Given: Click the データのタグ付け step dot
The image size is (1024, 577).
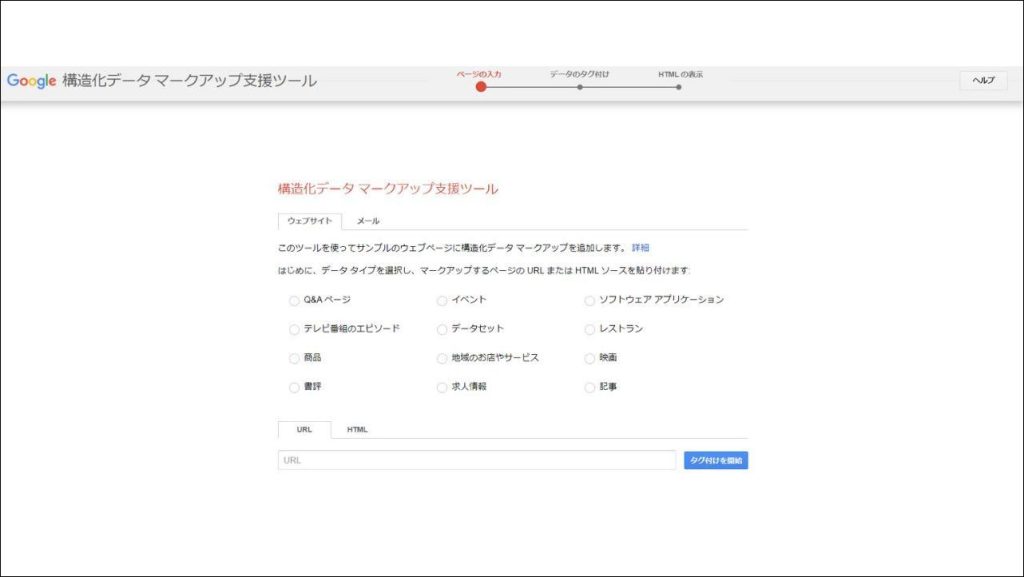Looking at the screenshot, I should pos(579,87).
